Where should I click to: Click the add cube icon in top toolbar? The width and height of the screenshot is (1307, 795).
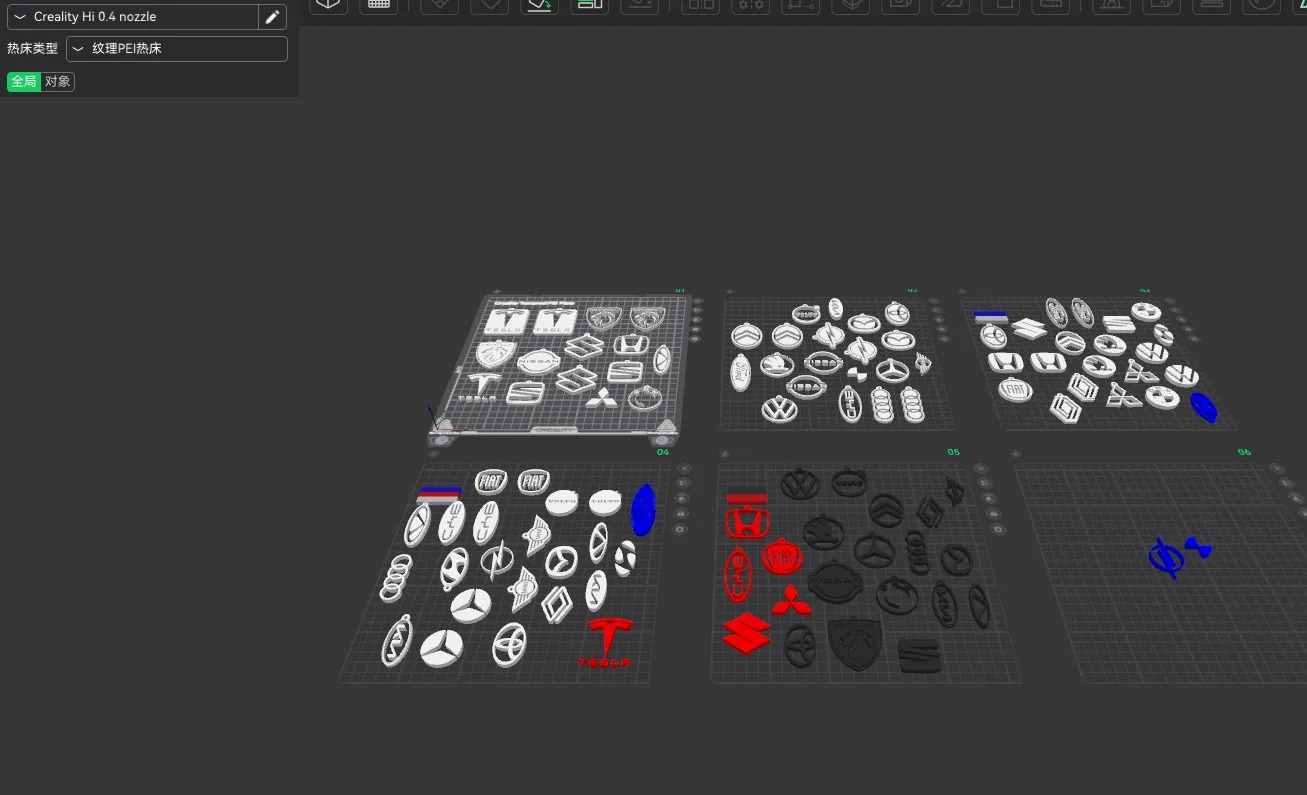[x=328, y=5]
